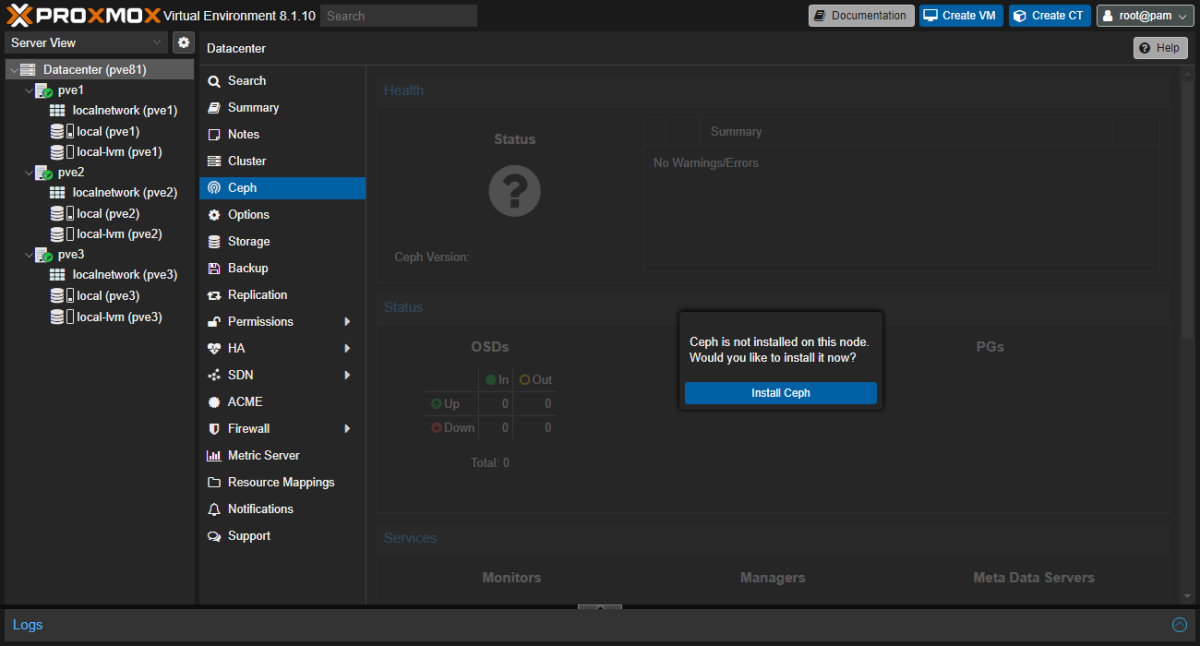Open the Server View gear settings
This screenshot has height=646, width=1200.
pyautogui.click(x=183, y=42)
